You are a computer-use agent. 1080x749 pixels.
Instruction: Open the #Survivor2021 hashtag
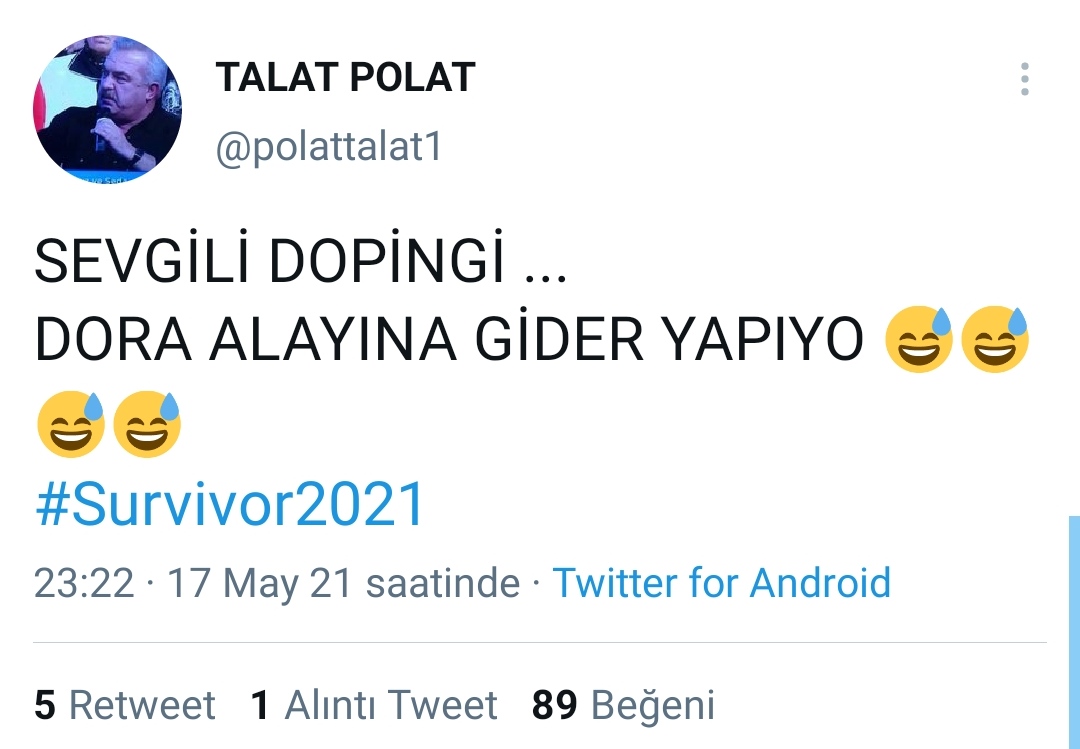point(229,504)
